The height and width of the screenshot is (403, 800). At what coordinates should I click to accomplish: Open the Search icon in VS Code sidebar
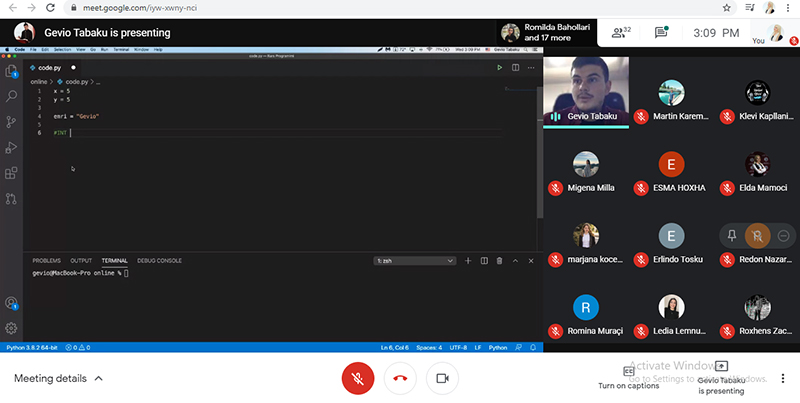[11, 96]
